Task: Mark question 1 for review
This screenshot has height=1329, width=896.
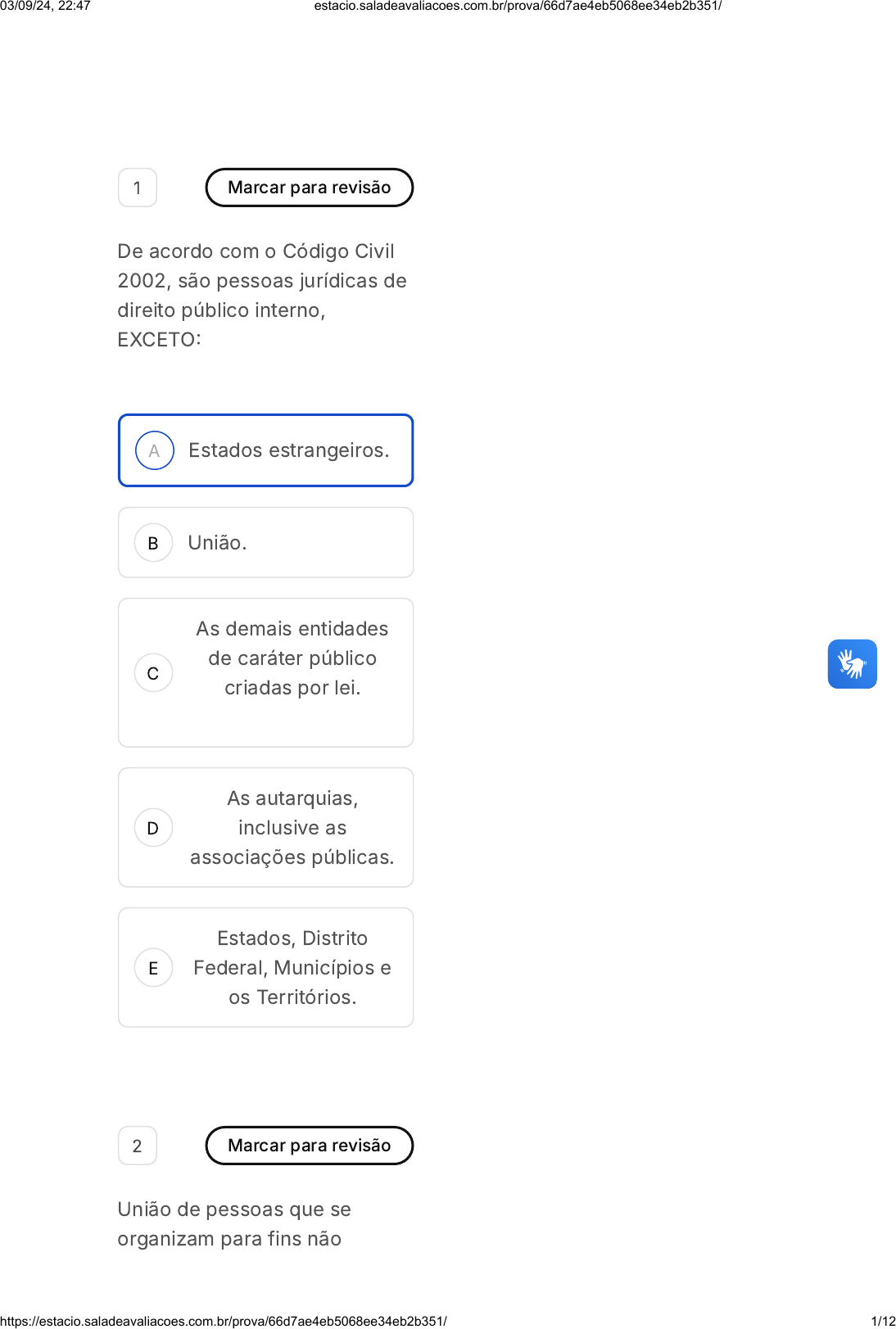Action: click(x=309, y=188)
